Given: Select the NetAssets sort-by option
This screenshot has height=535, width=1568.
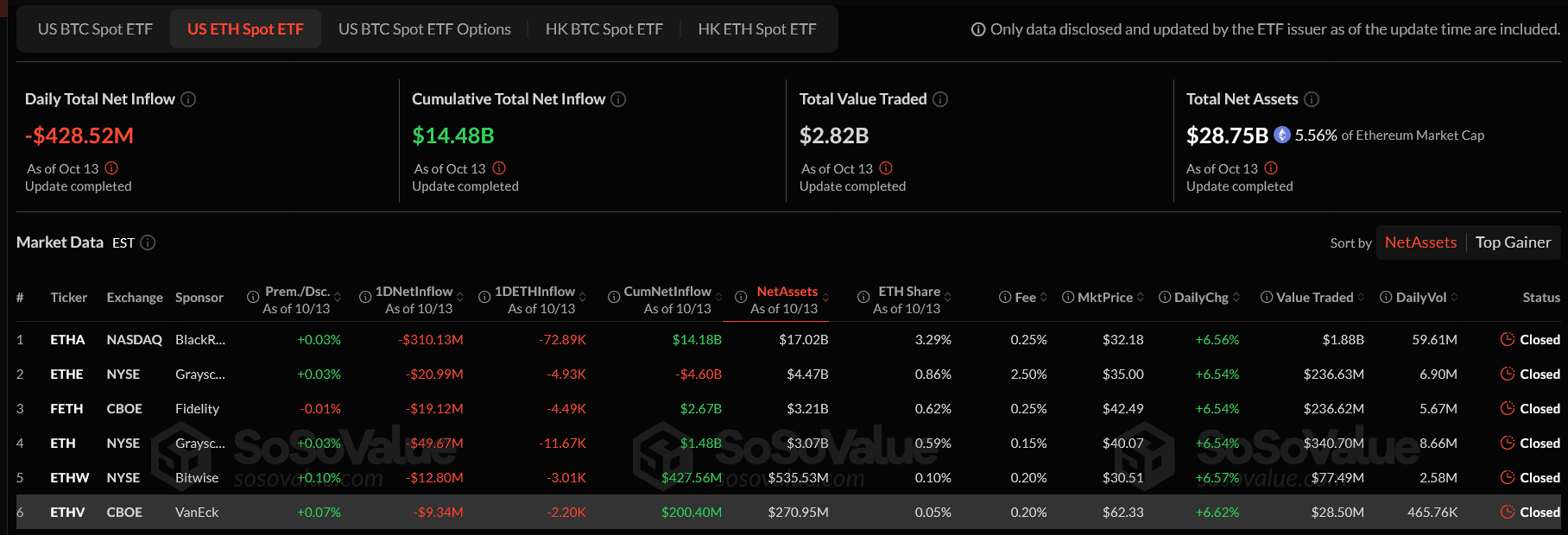Looking at the screenshot, I should [1420, 242].
